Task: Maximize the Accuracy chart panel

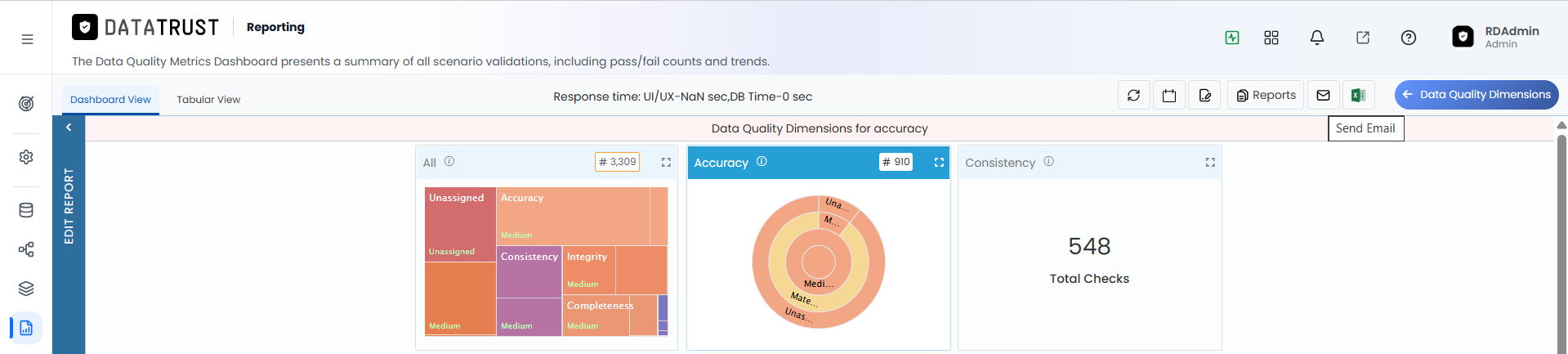Action: [939, 163]
